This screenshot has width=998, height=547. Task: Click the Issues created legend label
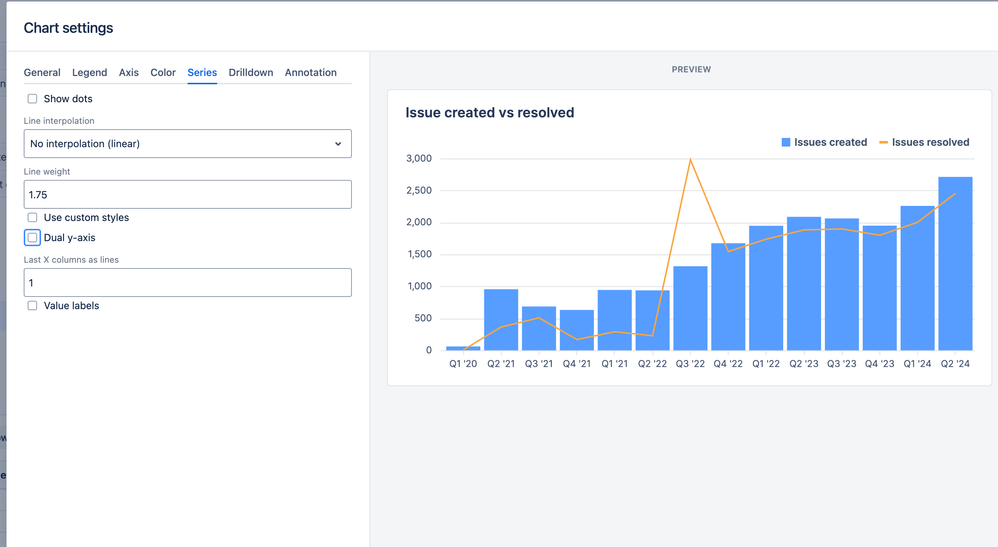[x=831, y=143]
